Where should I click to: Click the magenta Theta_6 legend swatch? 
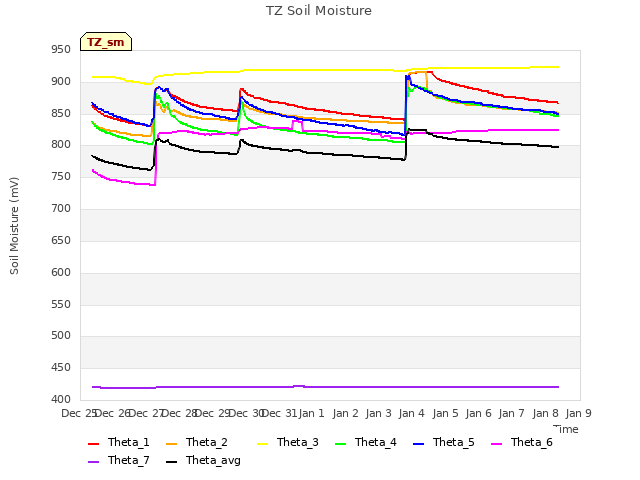coord(496,444)
